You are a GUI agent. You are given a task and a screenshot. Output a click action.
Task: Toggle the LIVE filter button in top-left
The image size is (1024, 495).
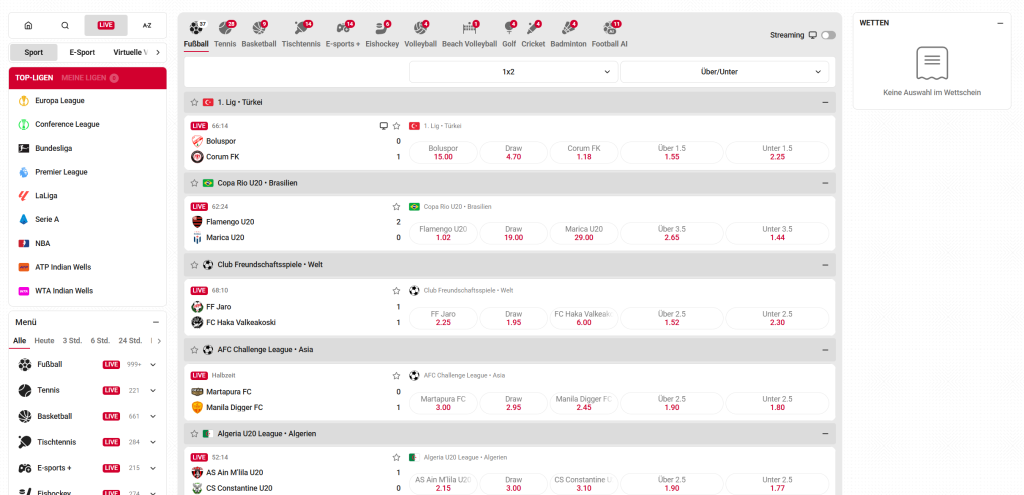[106, 25]
